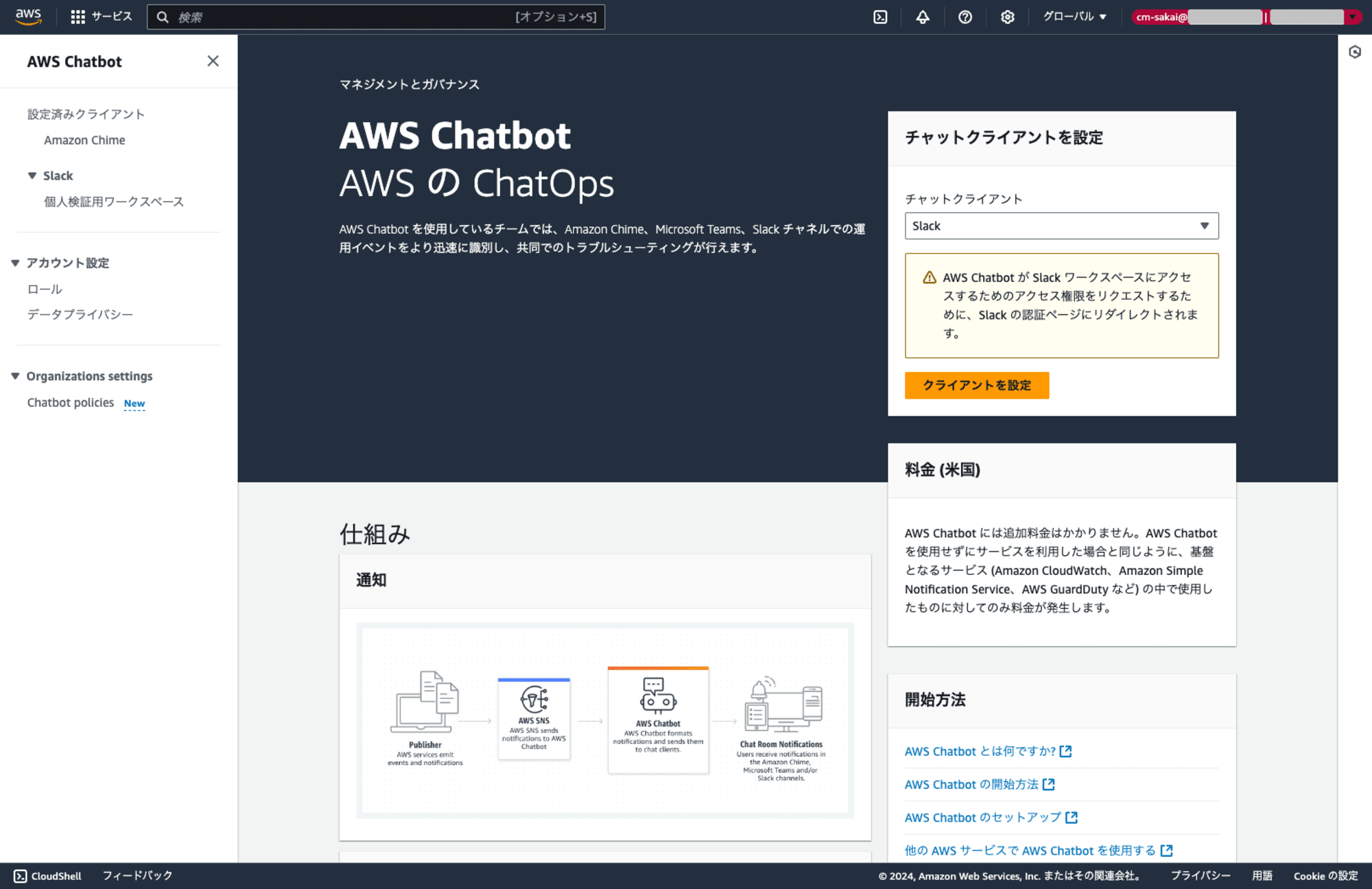Click external link icon beside 'の開始方法'
Viewport: 1372px width, 889px height.
1048,784
